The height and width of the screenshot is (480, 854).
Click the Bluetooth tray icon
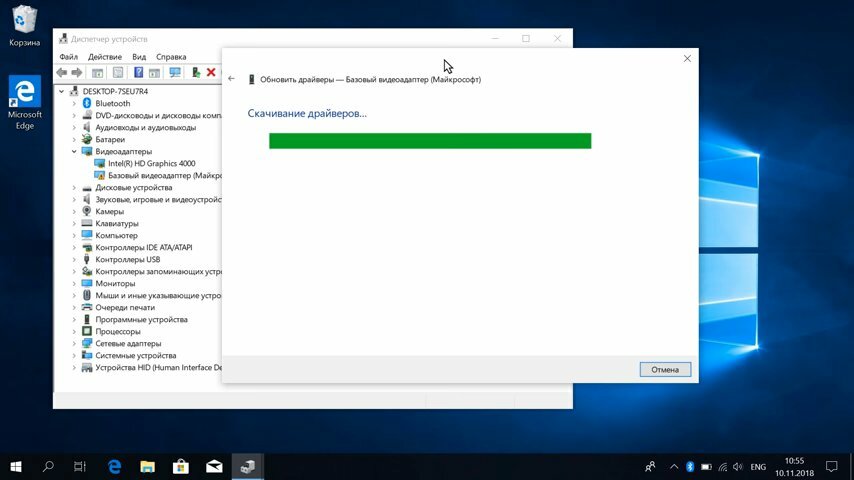click(690, 467)
